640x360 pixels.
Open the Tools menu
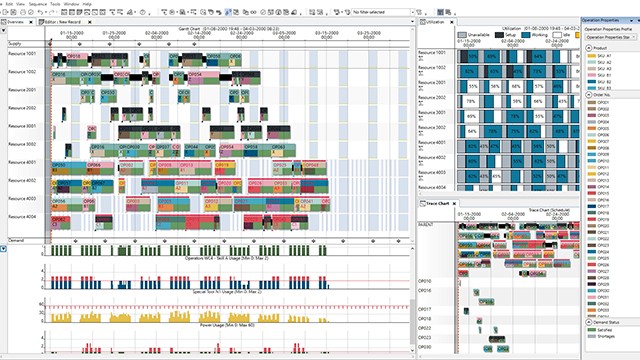pyautogui.click(x=55, y=4)
